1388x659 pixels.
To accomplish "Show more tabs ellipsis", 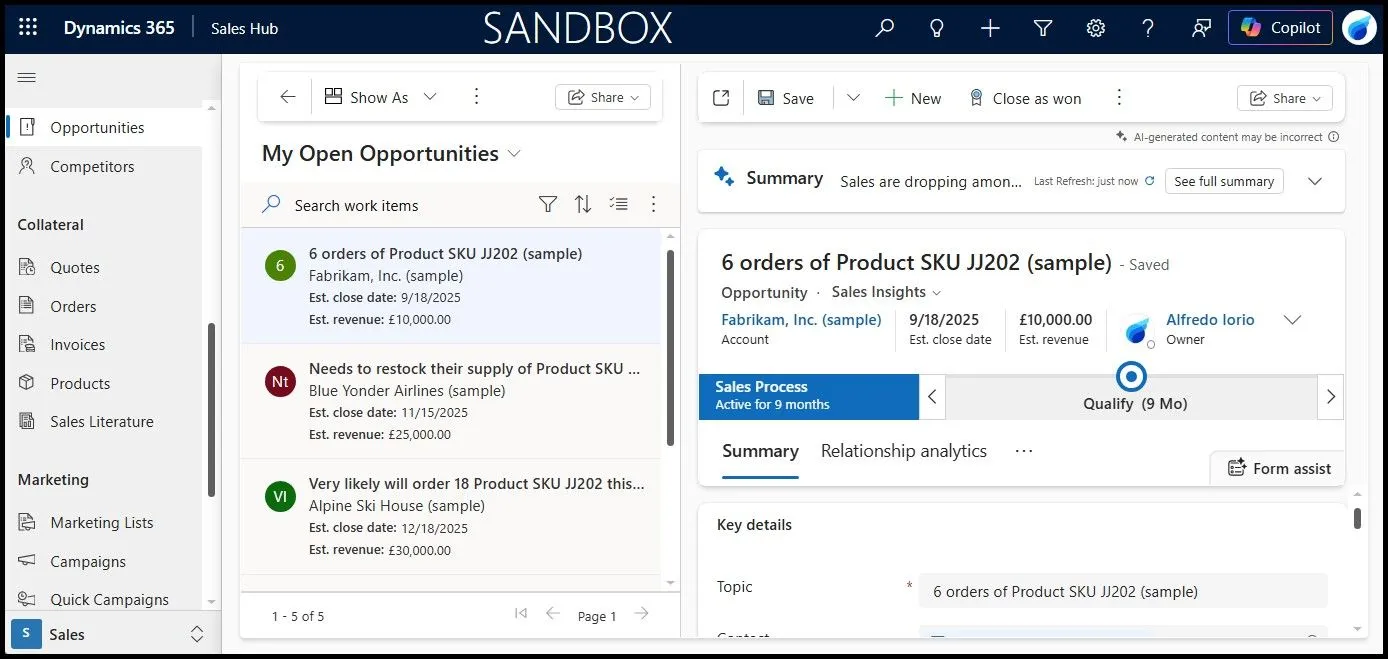I will click(x=1023, y=451).
